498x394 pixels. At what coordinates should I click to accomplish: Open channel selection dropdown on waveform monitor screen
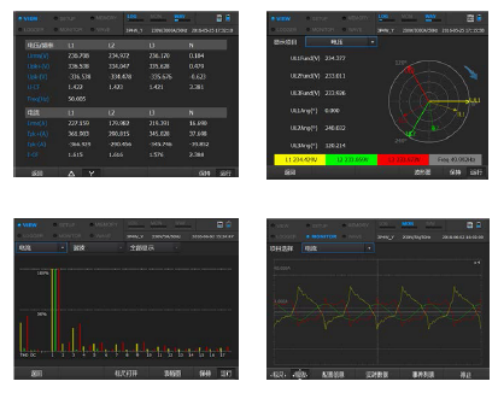(338, 248)
